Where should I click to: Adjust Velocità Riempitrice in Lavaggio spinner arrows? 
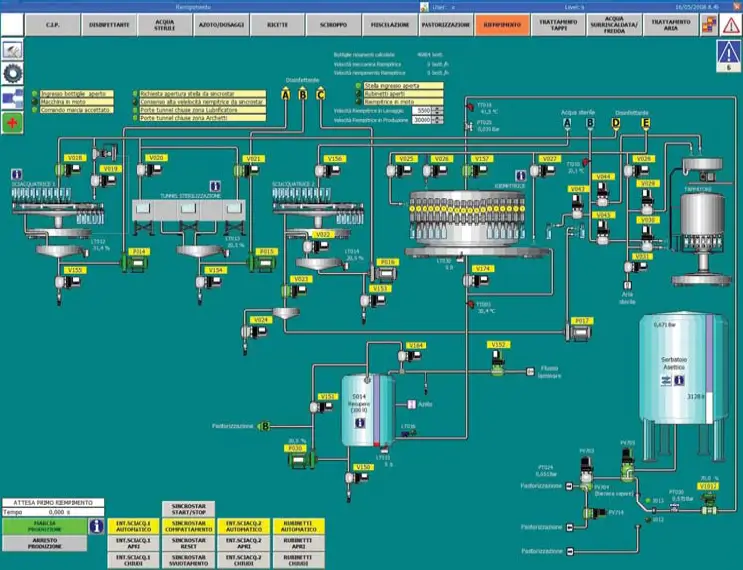click(437, 110)
